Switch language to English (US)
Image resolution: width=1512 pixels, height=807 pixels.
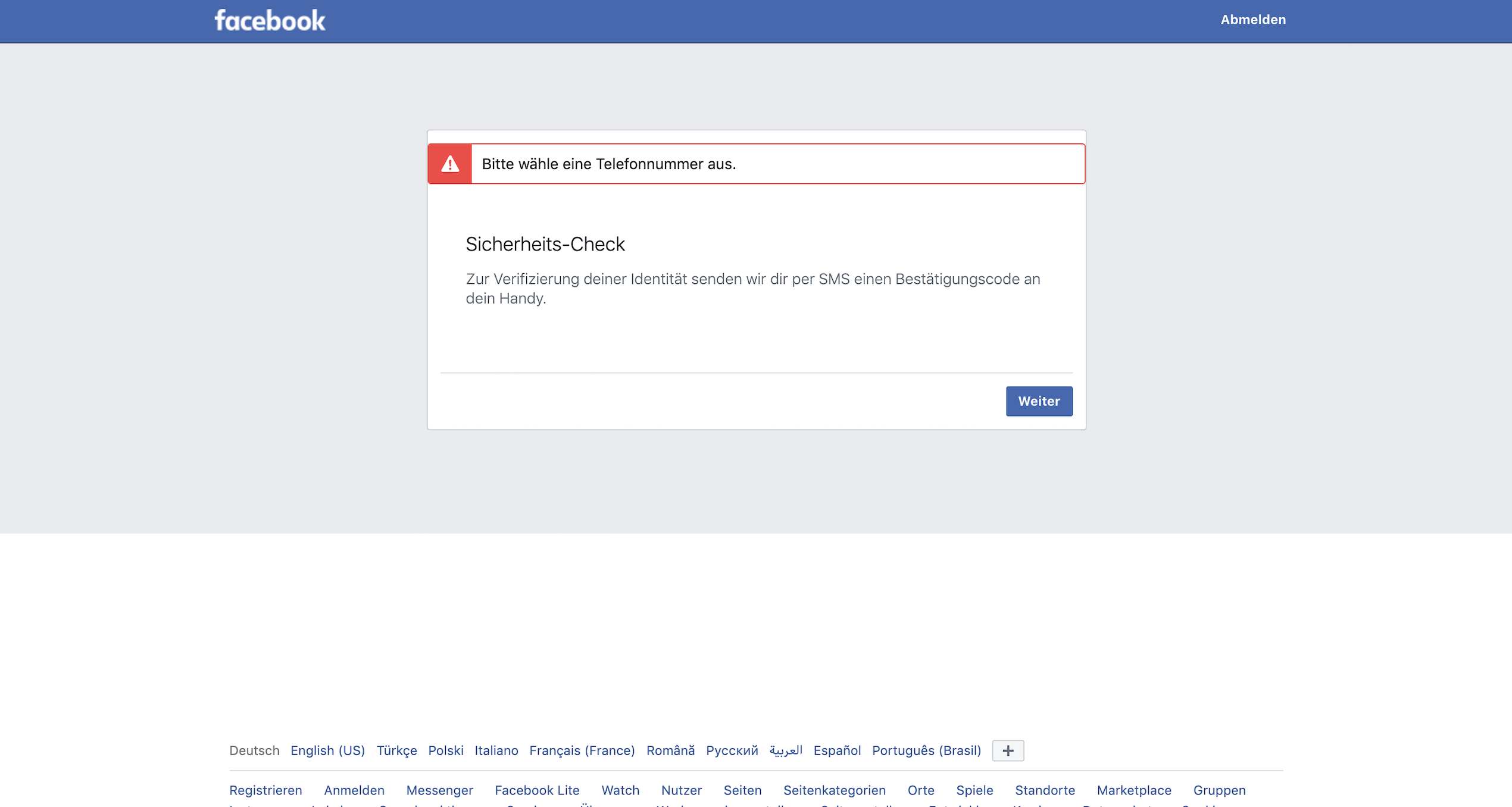[327, 750]
